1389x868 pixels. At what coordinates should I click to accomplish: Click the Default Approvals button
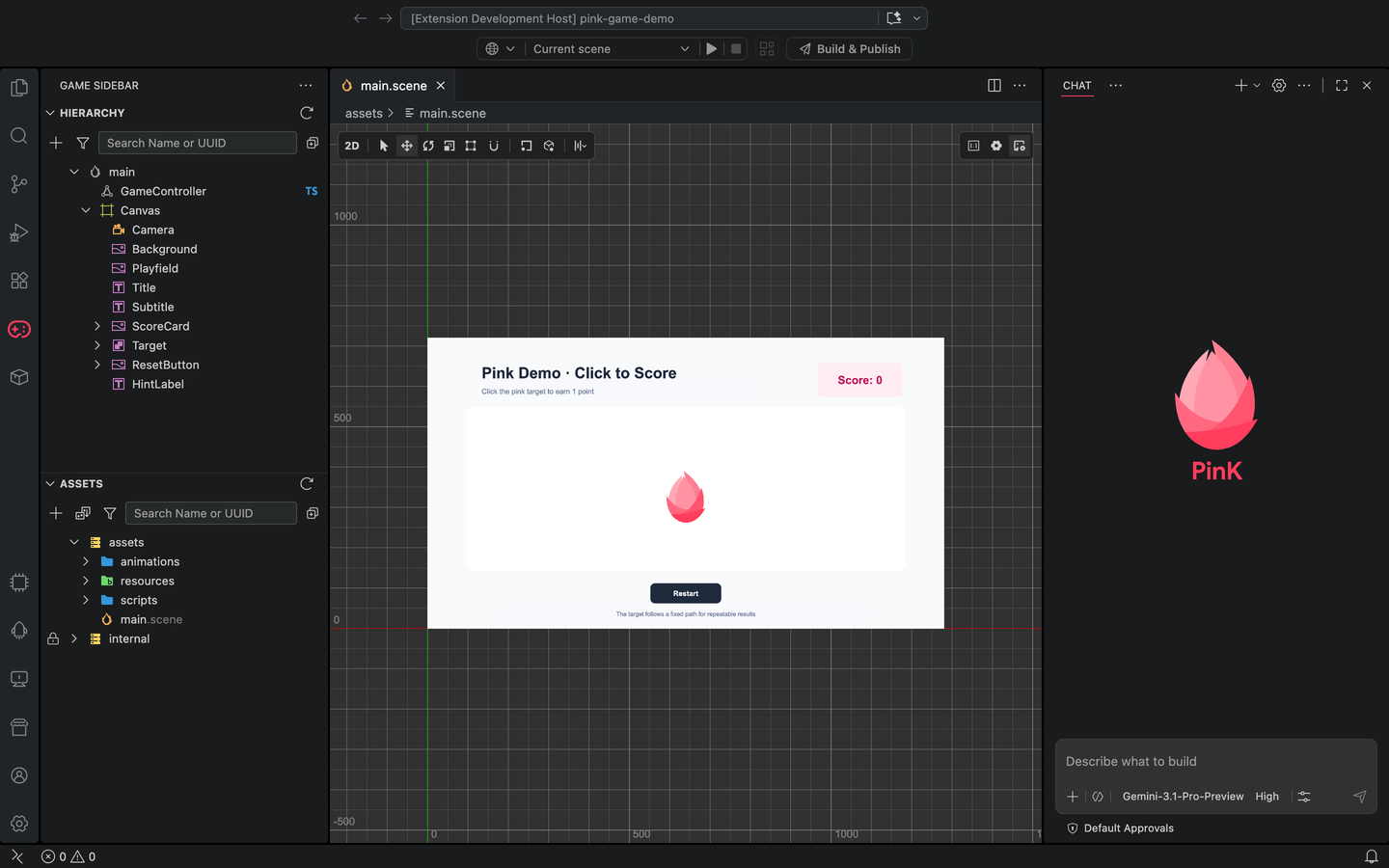(x=1121, y=827)
